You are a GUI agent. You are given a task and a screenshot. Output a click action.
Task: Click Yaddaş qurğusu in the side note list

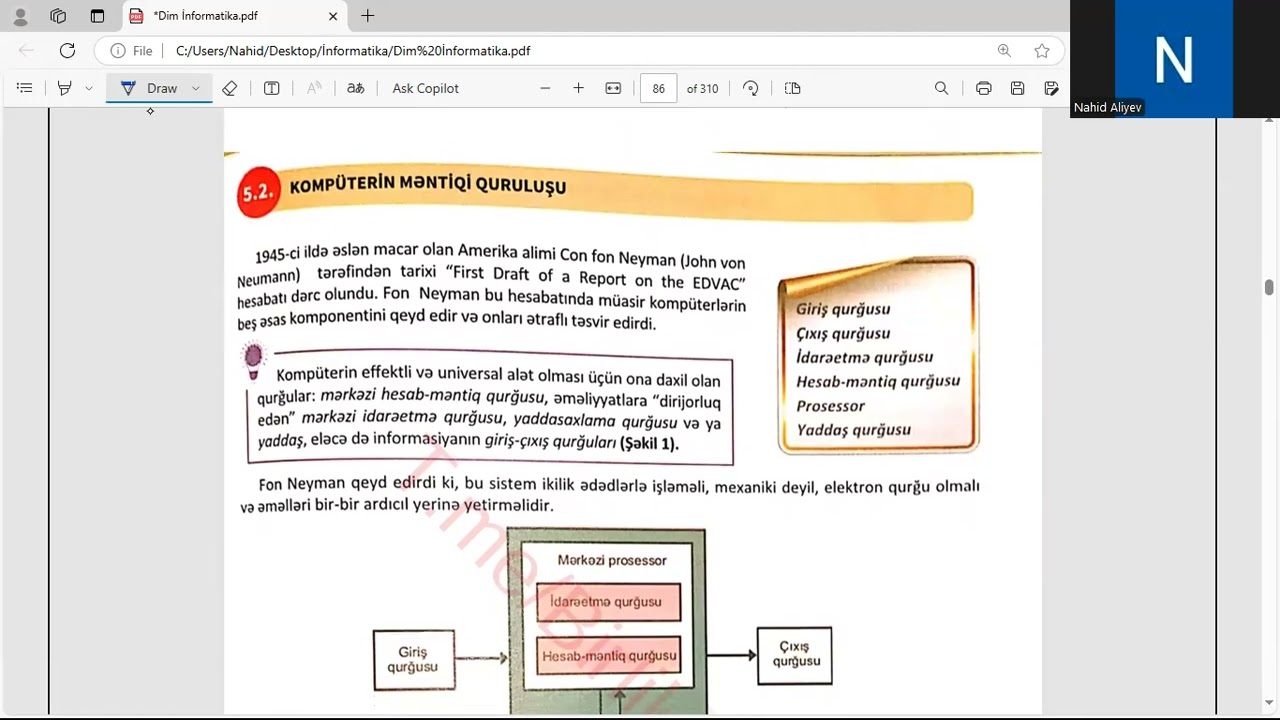click(853, 430)
